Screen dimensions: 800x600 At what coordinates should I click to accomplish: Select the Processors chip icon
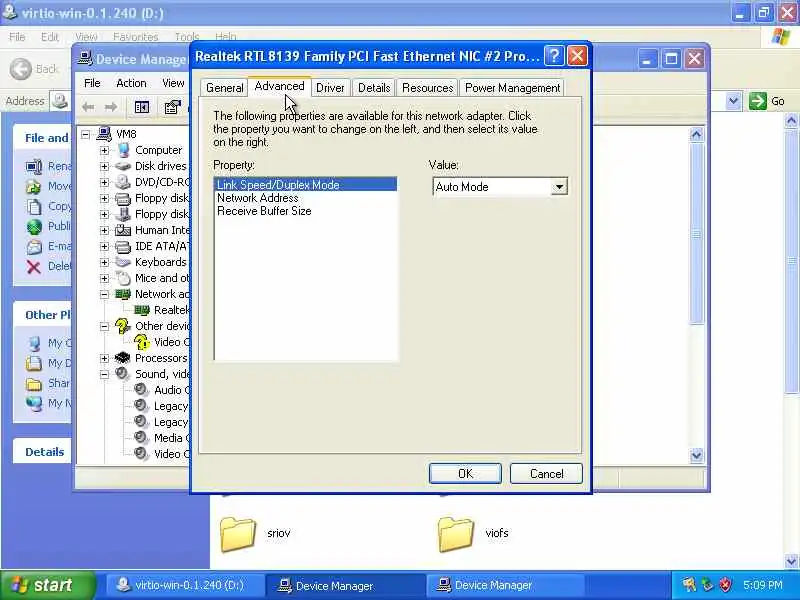[x=123, y=358]
